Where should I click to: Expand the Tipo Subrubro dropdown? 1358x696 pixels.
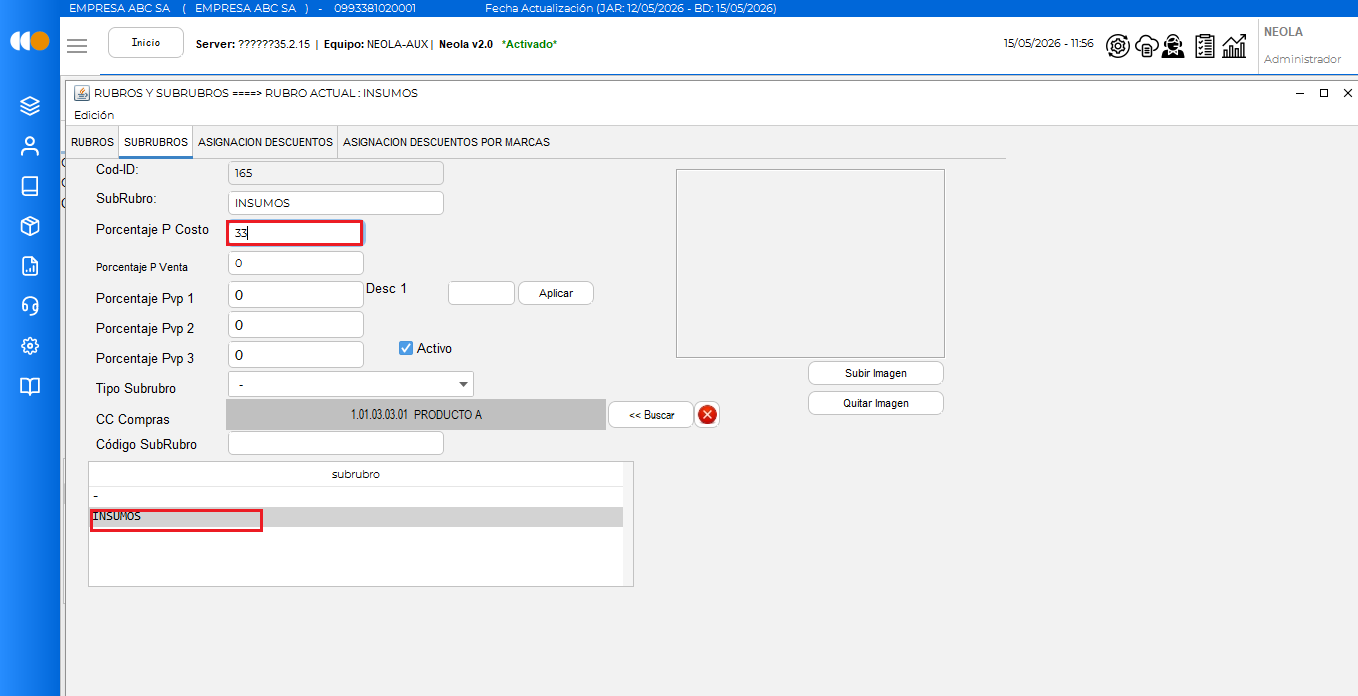(x=351, y=384)
